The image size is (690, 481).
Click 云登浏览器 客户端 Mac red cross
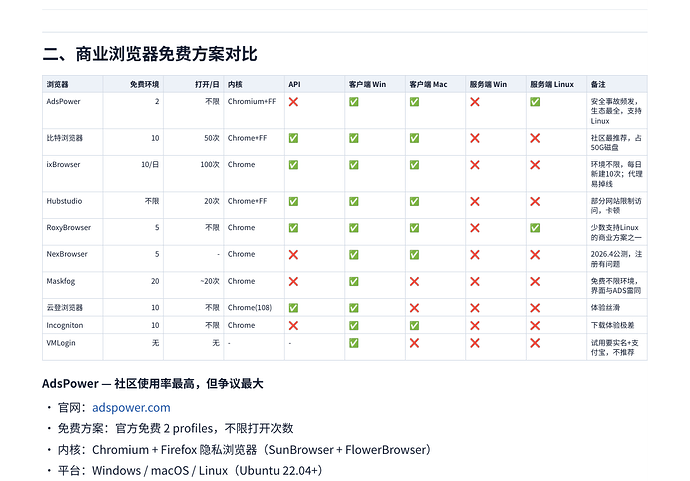pyautogui.click(x=414, y=308)
